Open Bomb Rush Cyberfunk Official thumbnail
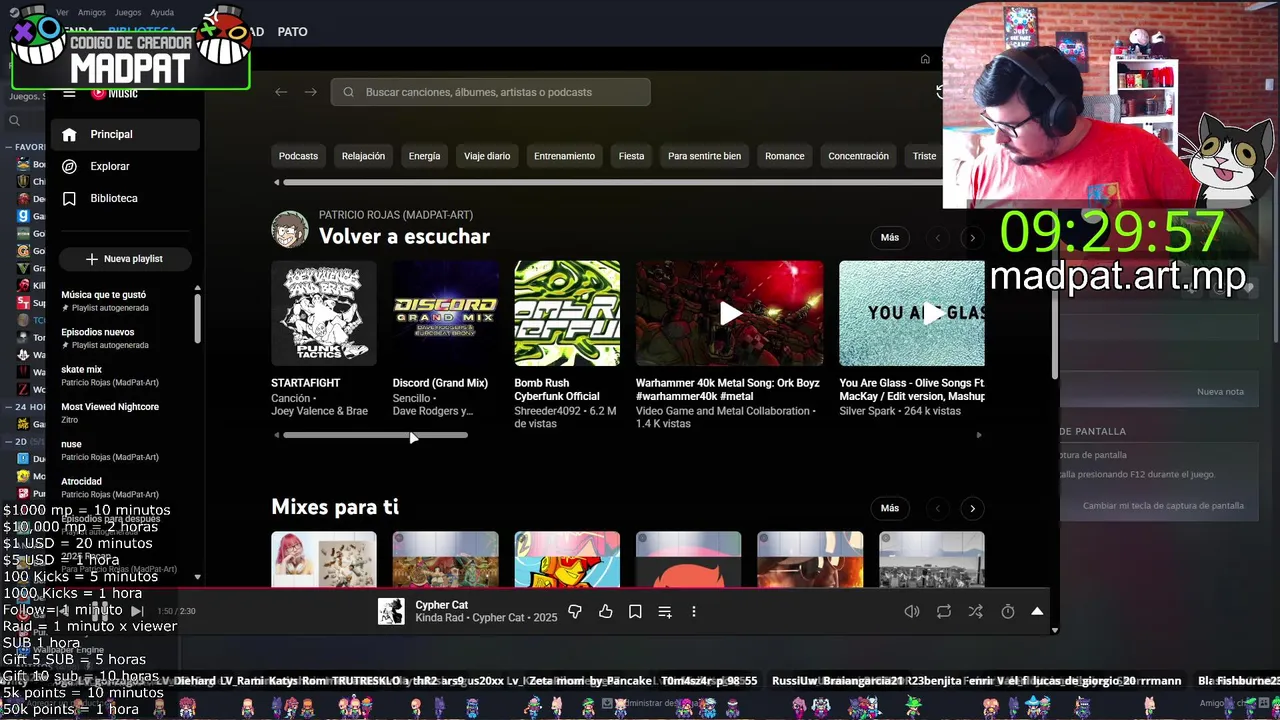Screen dimensions: 1280x720 (x=567, y=313)
